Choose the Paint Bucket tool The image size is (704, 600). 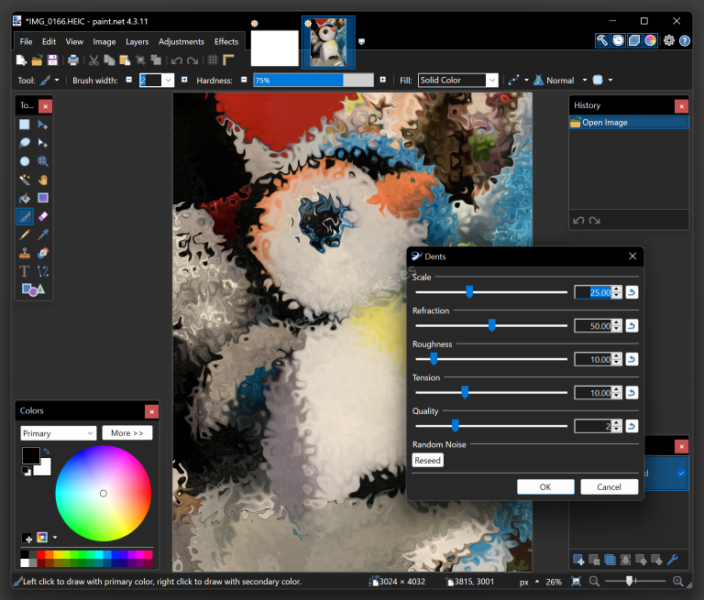25,198
